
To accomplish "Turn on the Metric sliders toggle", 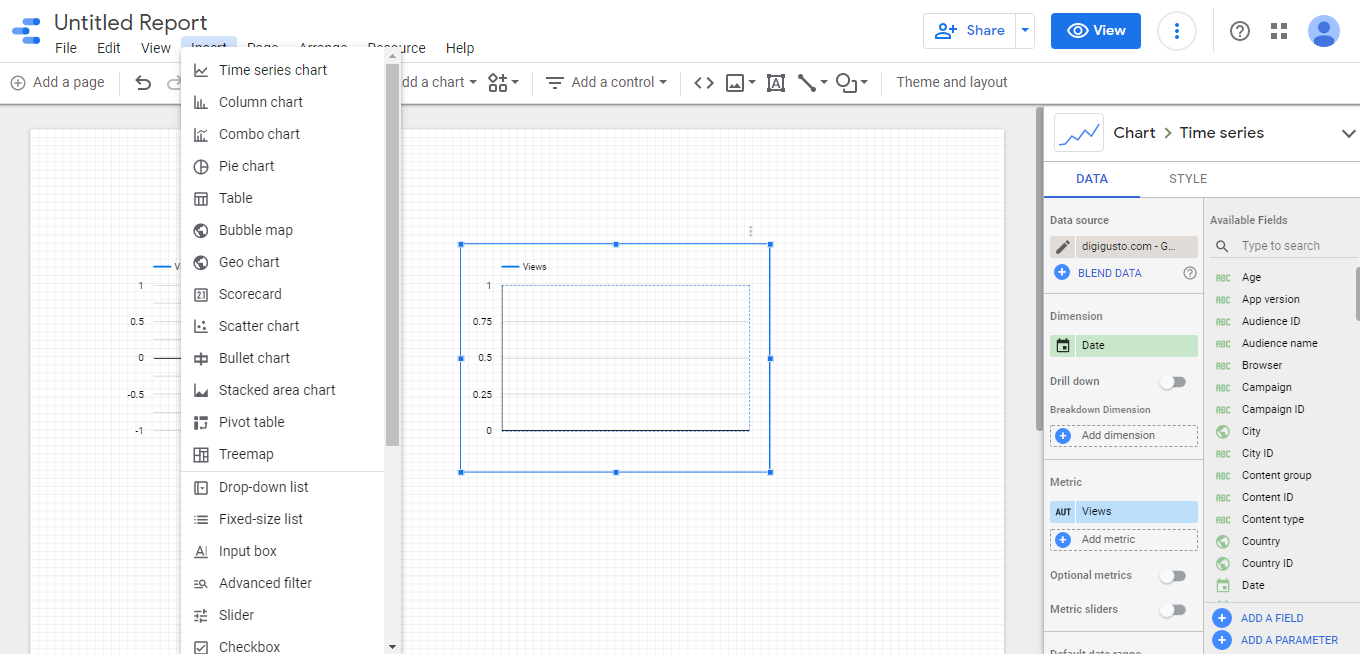I will (x=1172, y=610).
